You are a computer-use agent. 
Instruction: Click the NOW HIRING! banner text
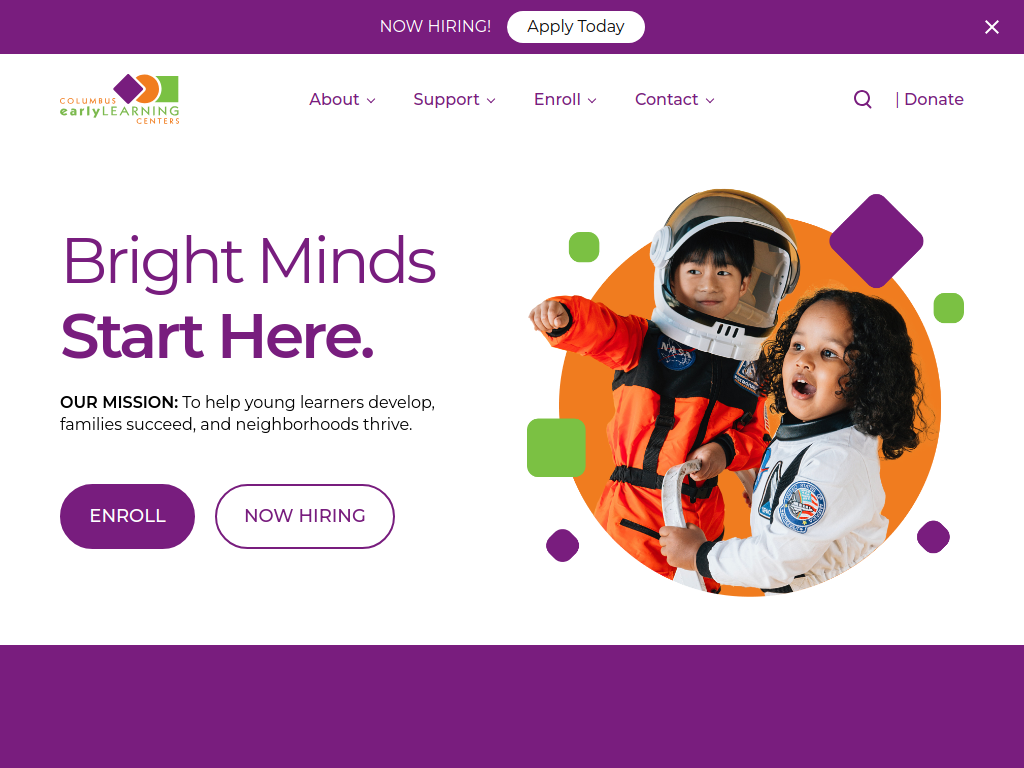point(435,27)
